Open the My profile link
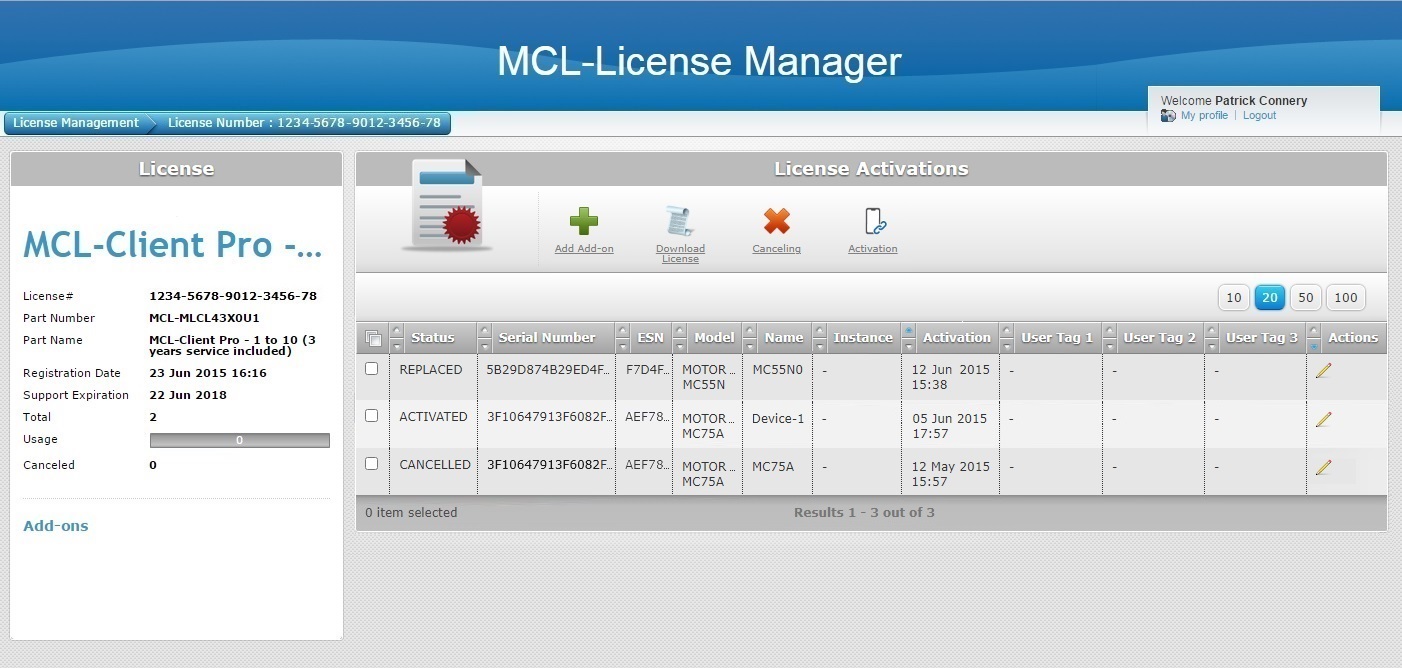The width and height of the screenshot is (1402, 668). point(1204,116)
